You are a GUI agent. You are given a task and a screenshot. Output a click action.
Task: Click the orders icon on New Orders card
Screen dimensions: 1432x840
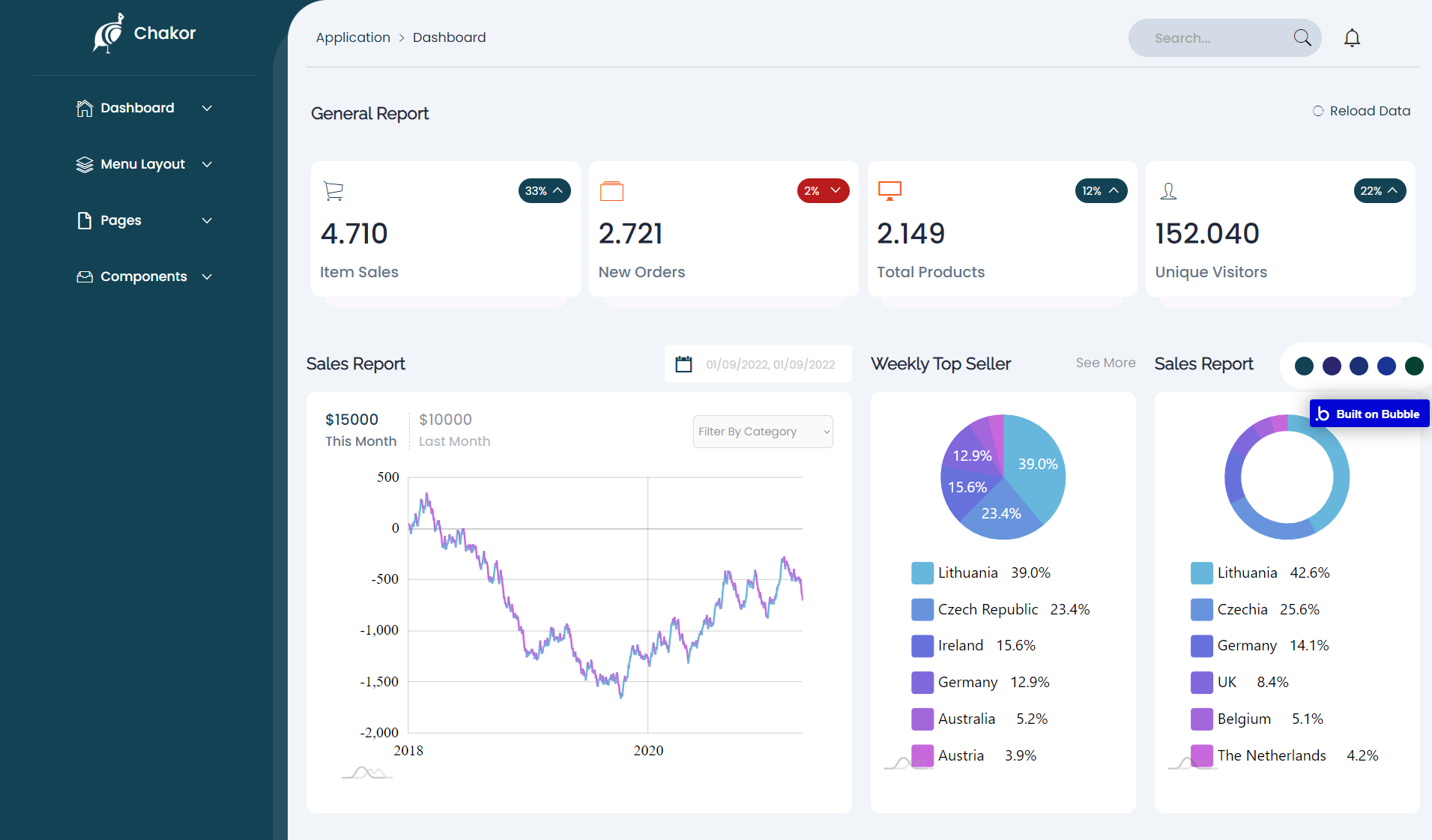point(611,191)
